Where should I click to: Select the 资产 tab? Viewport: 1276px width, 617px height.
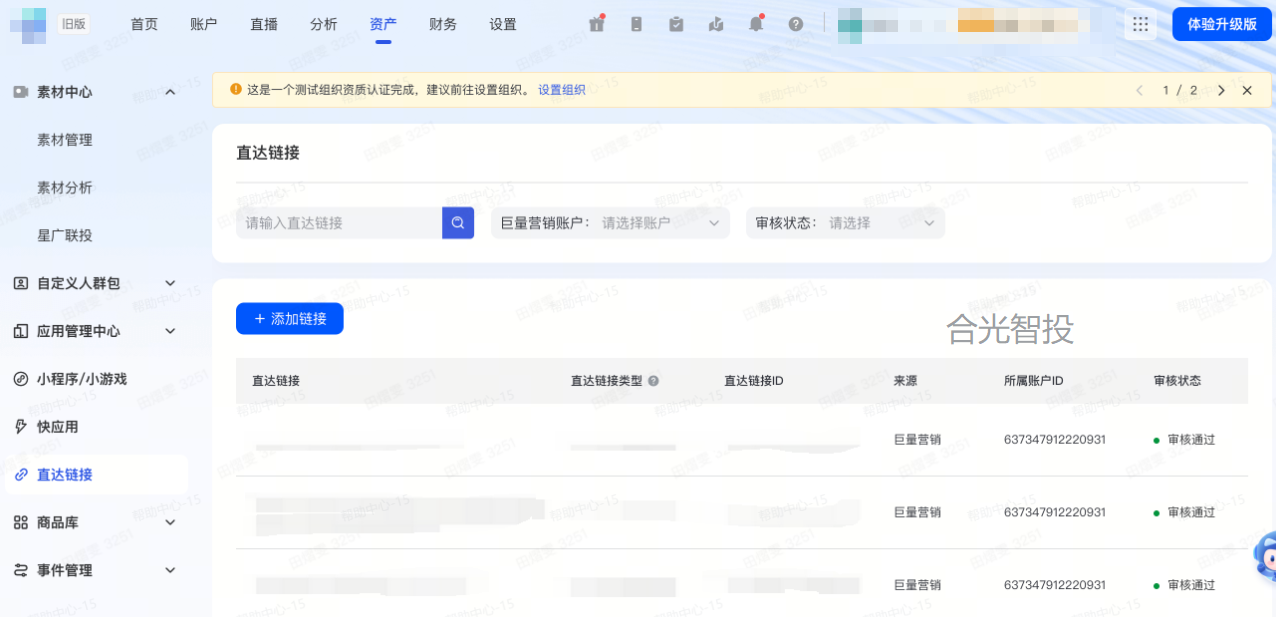click(x=383, y=24)
